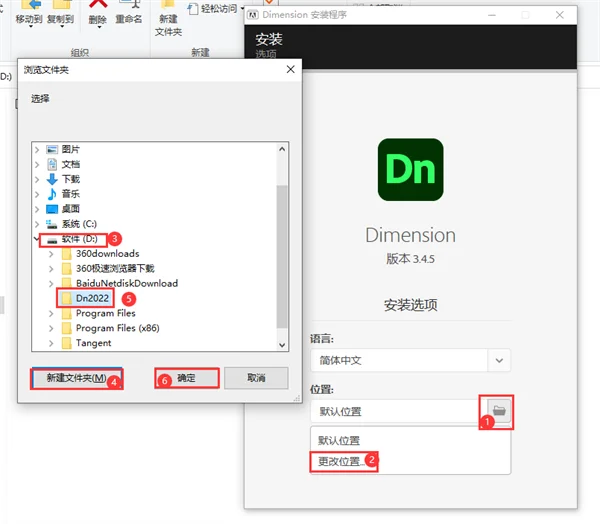Click 复制到 in Explorer ribbon
The height and width of the screenshot is (524, 600).
click(x=60, y=13)
